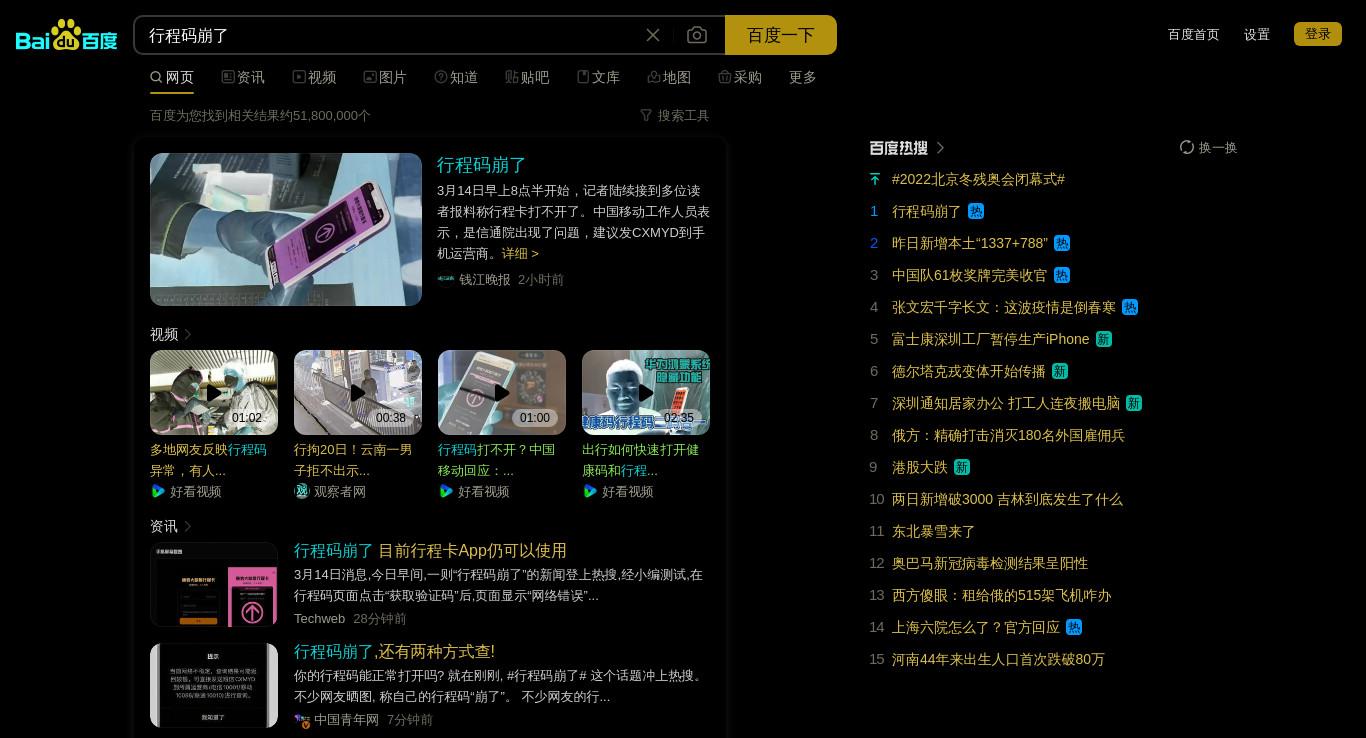Open hot search 深圳通知居家办公
Screen dimensions: 1366x738
pos(1006,403)
